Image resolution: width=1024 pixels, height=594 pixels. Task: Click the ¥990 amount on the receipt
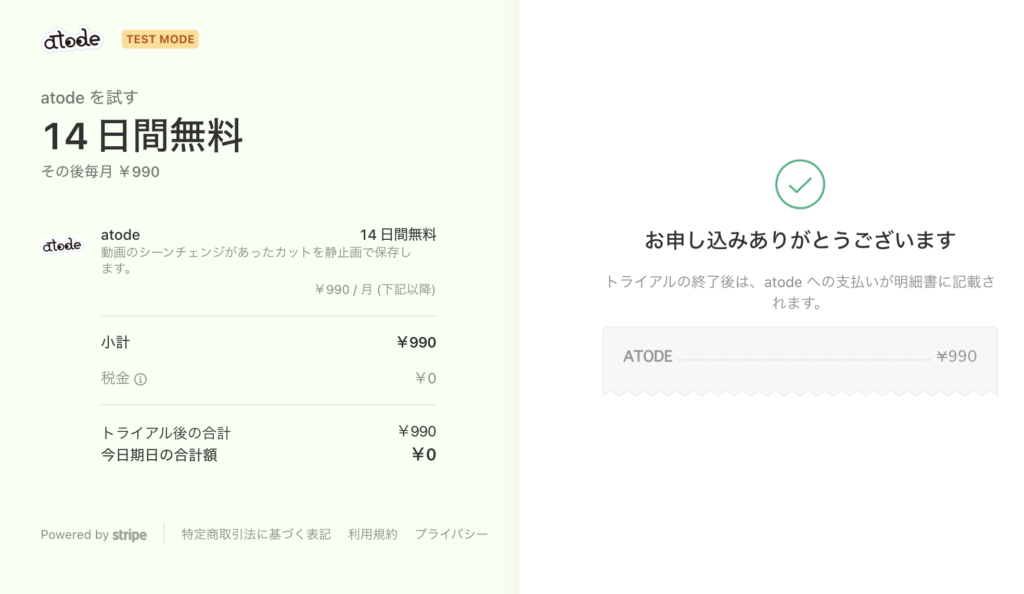click(957, 356)
